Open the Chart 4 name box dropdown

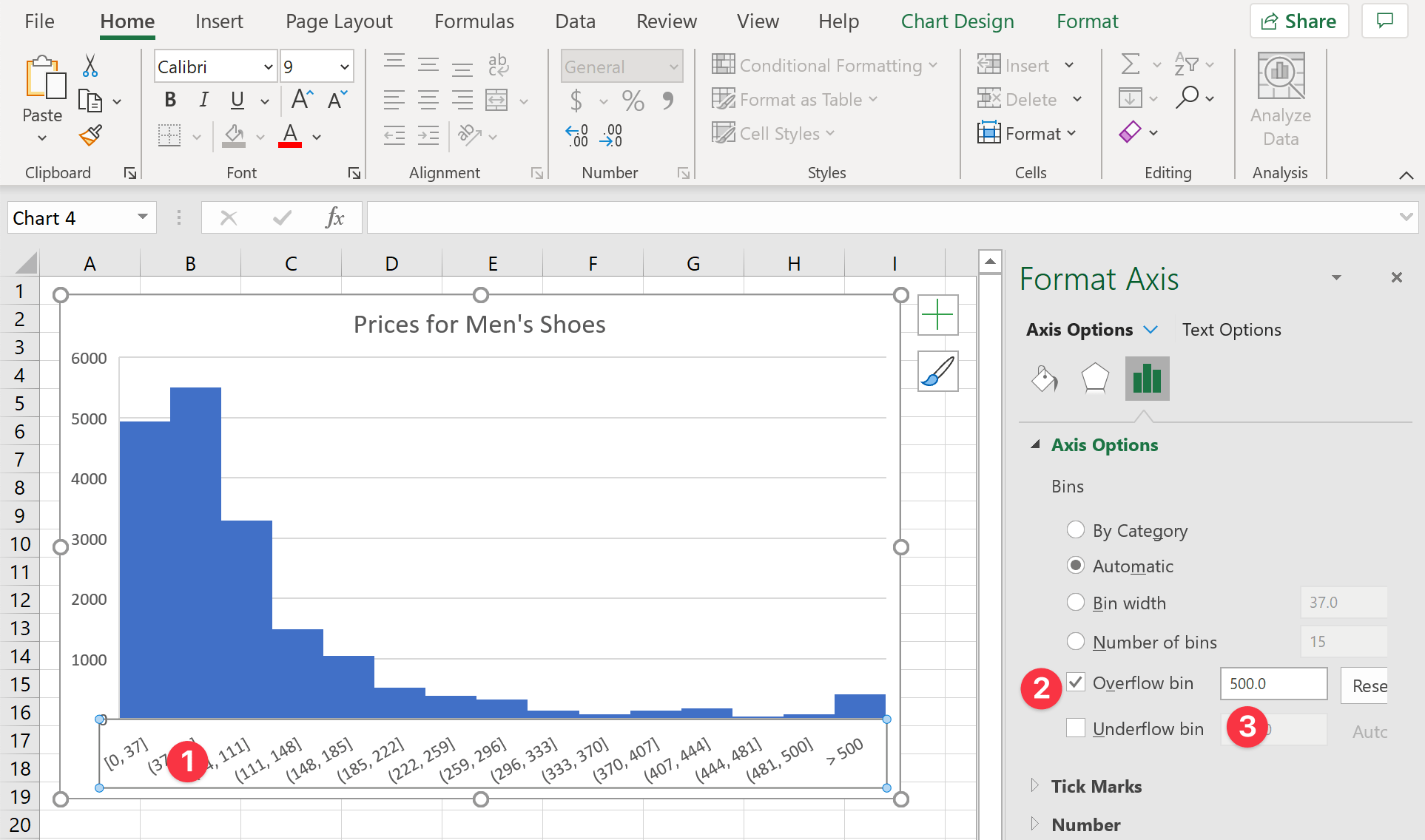pyautogui.click(x=141, y=217)
